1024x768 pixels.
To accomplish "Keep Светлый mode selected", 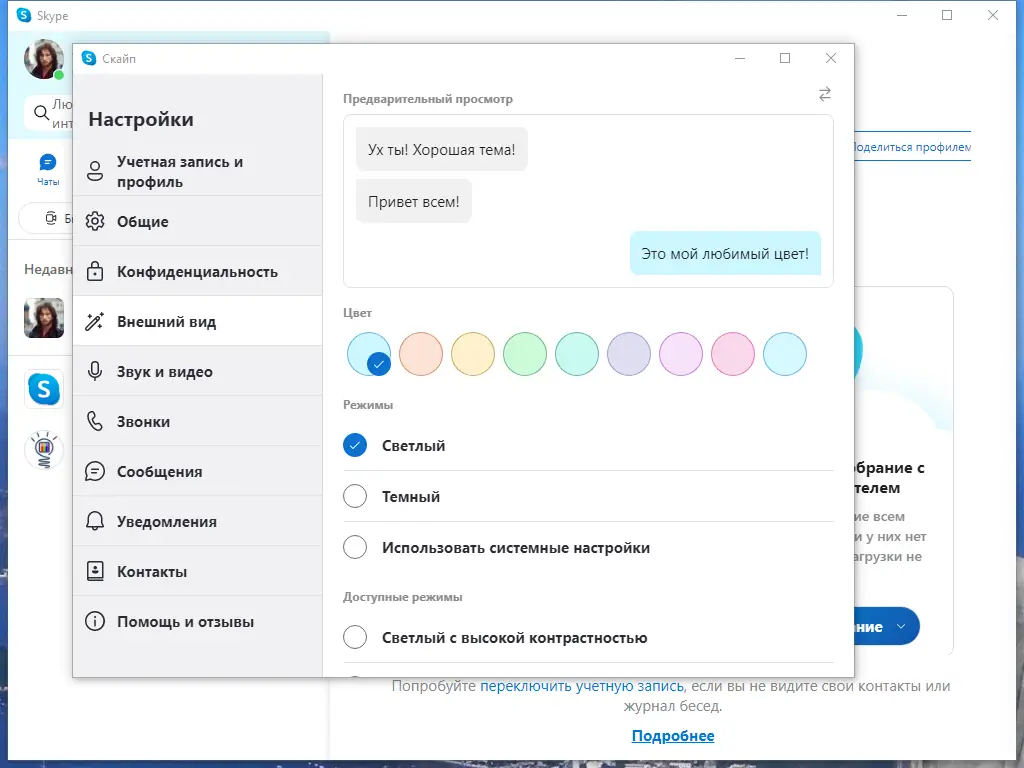I will tap(355, 446).
